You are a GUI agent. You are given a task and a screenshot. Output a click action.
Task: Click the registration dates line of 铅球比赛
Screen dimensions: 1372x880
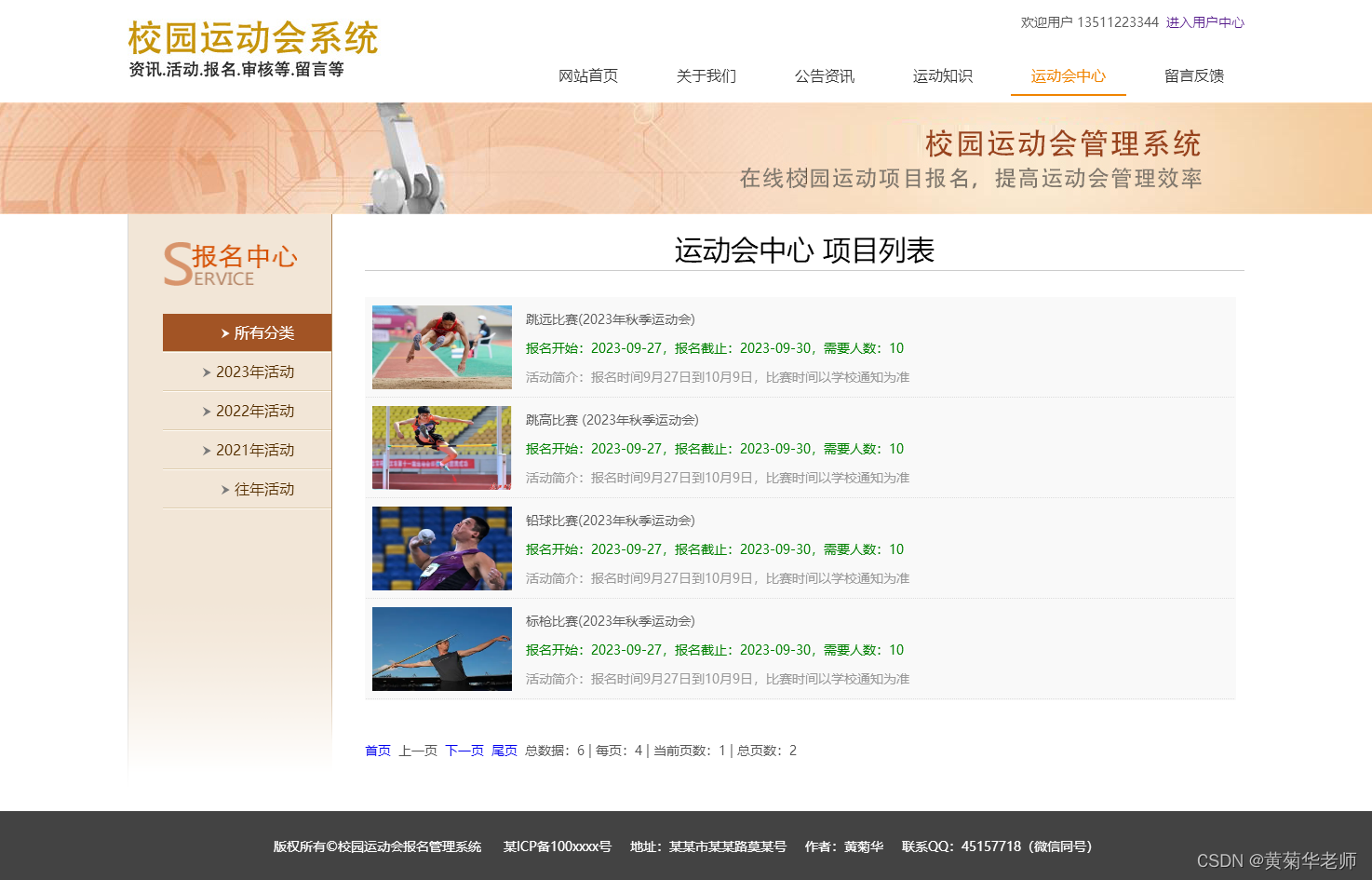coord(715,549)
